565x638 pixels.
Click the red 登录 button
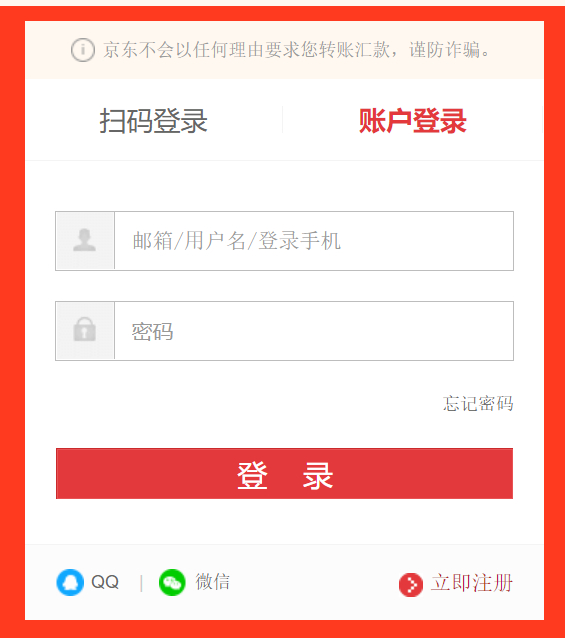[x=284, y=474]
